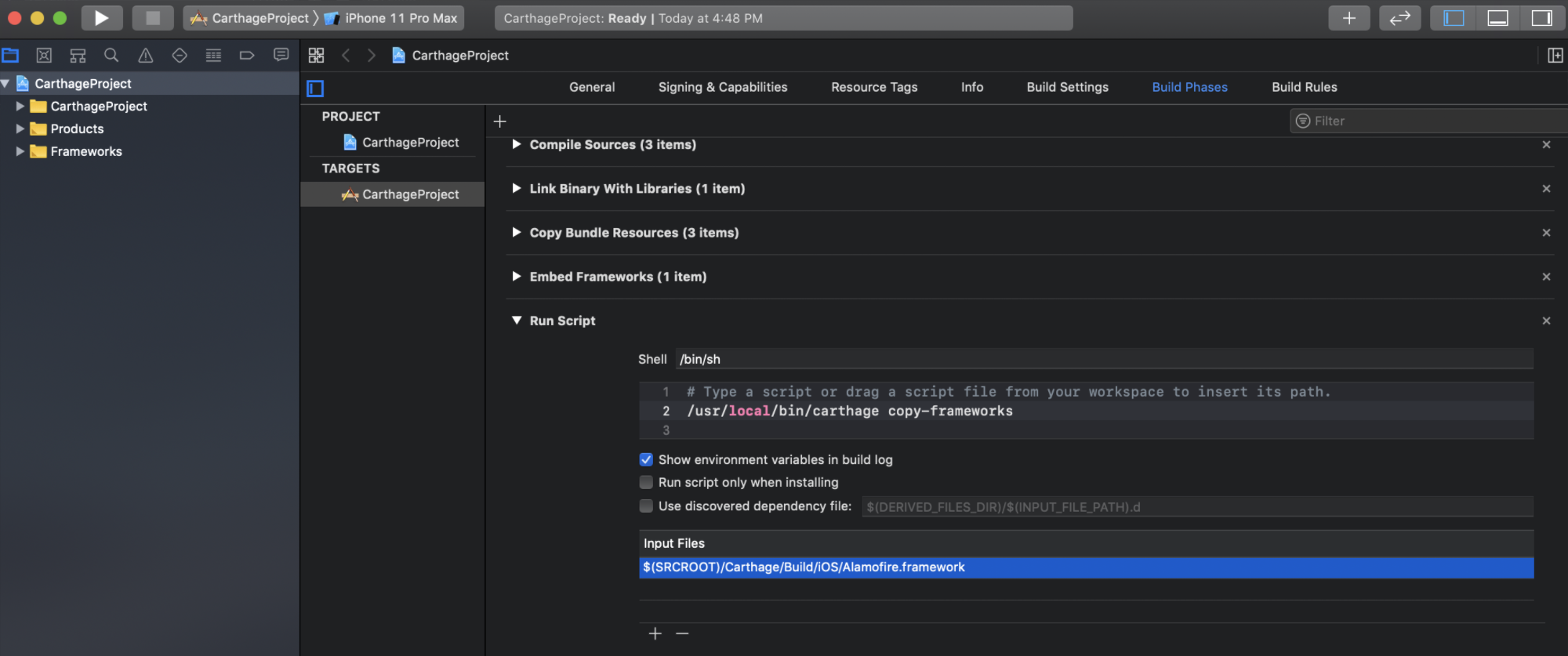Screen dimensions: 1568x656
Task: Select the Project navigator folder icon
Action: (x=10, y=55)
